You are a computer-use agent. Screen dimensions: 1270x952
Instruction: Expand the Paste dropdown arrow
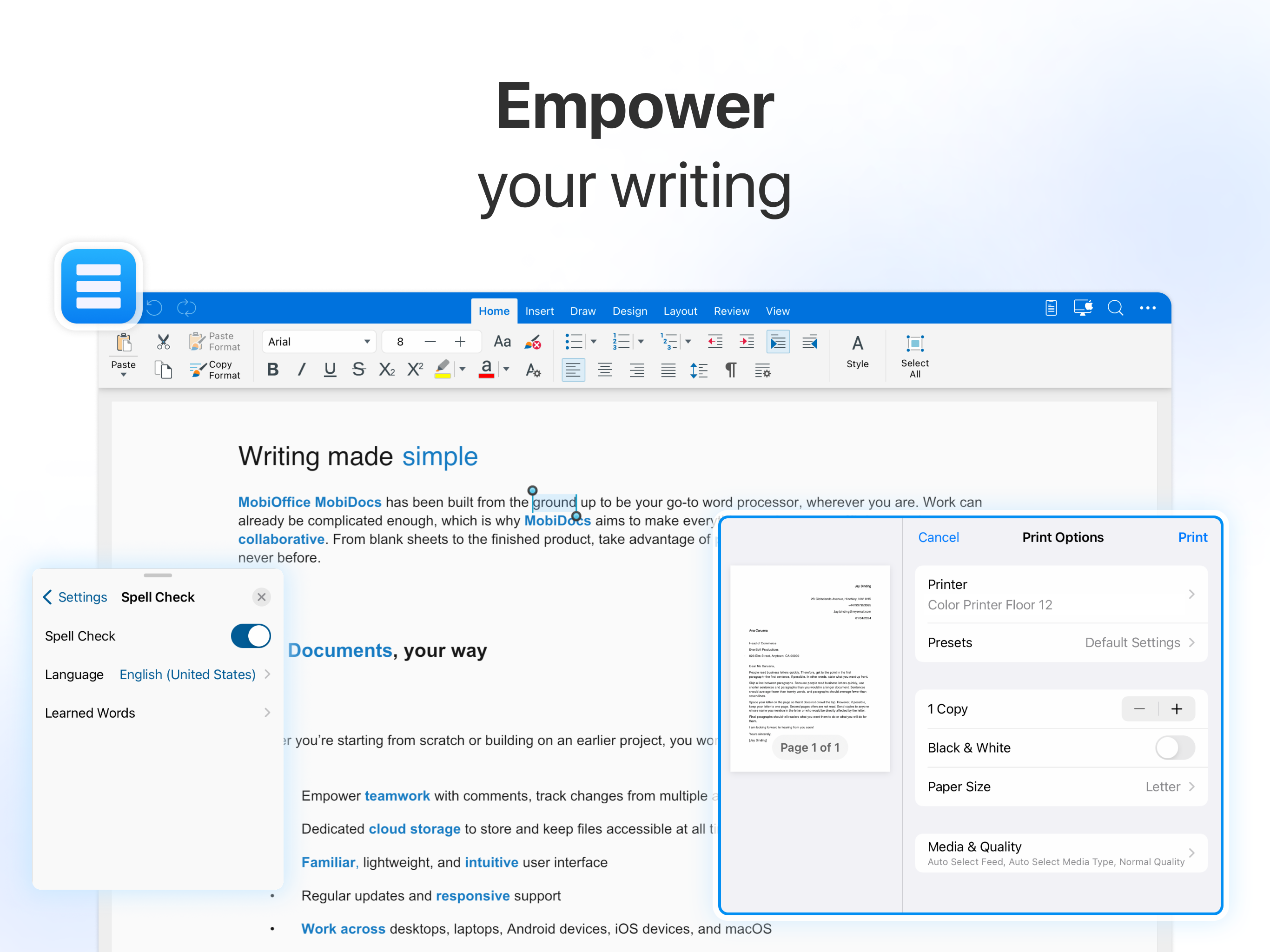(x=124, y=375)
